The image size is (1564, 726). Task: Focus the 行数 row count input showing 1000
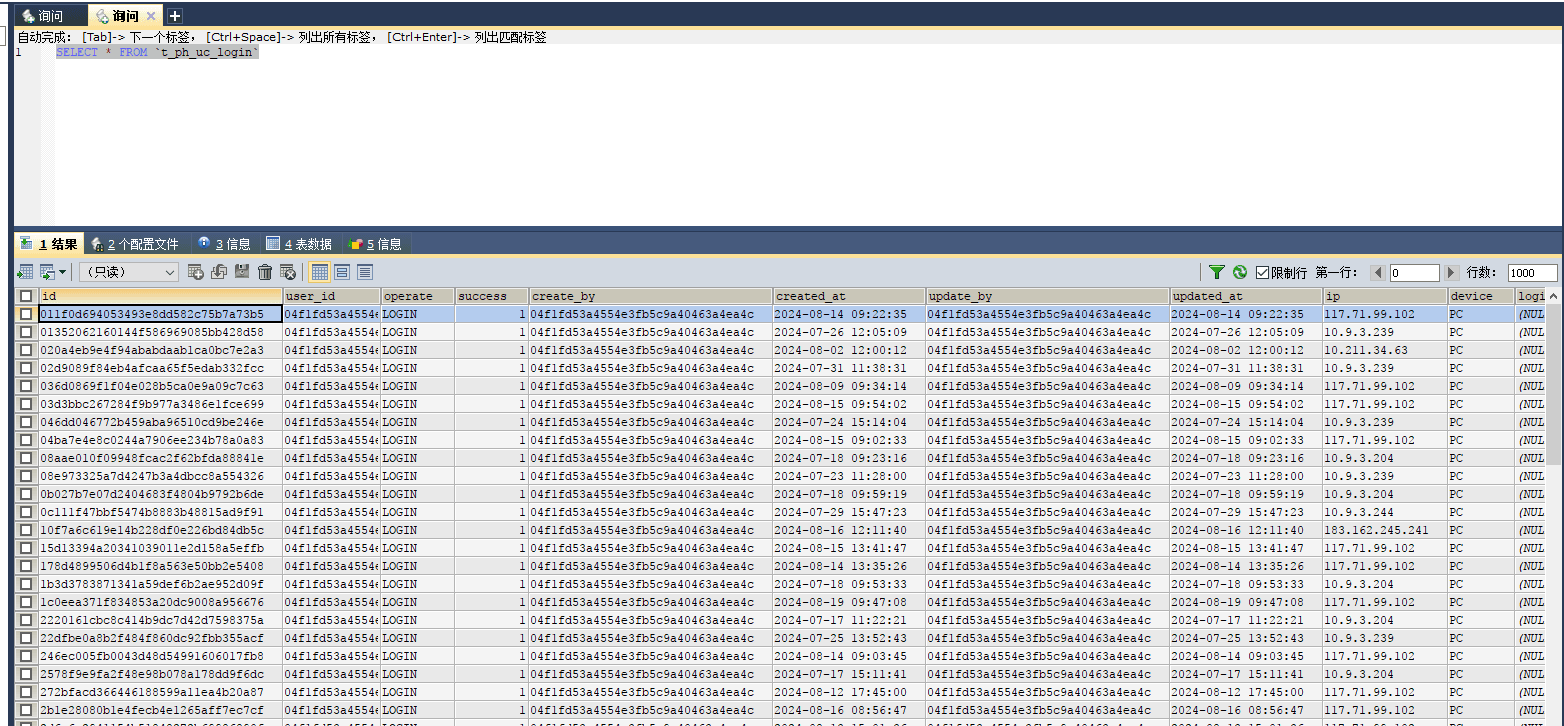tap(1533, 273)
